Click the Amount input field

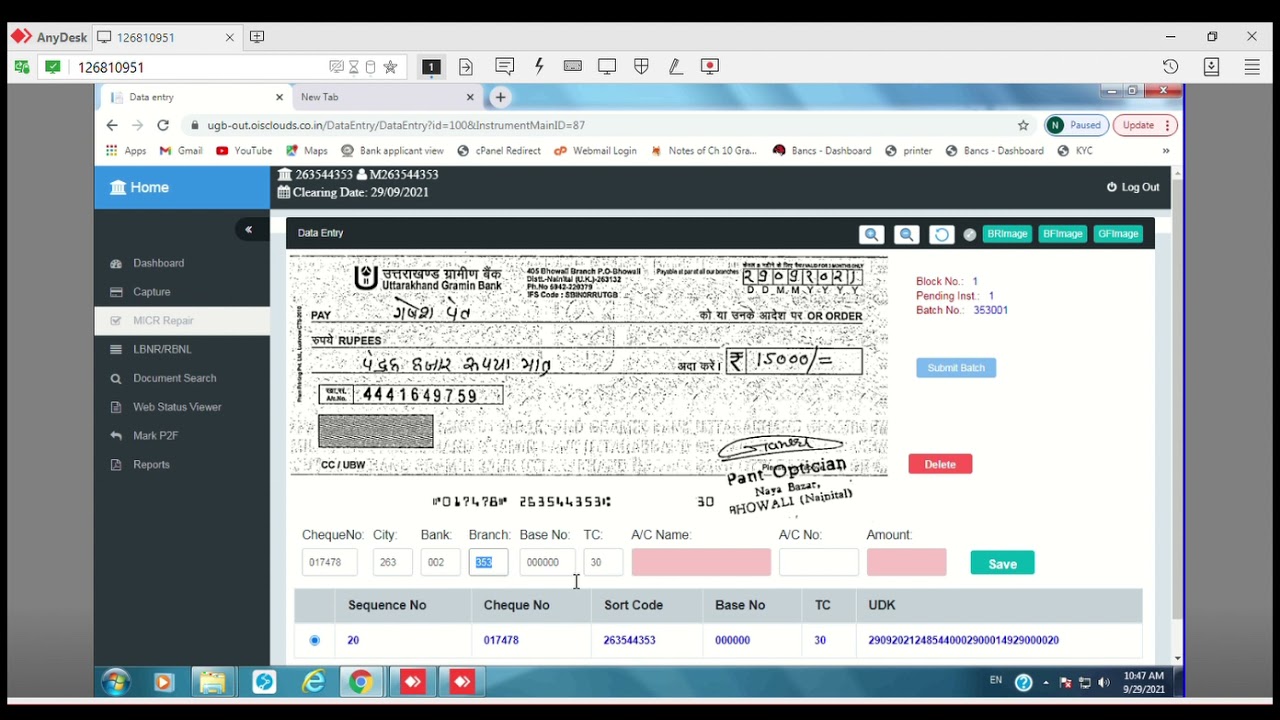[x=906, y=562]
